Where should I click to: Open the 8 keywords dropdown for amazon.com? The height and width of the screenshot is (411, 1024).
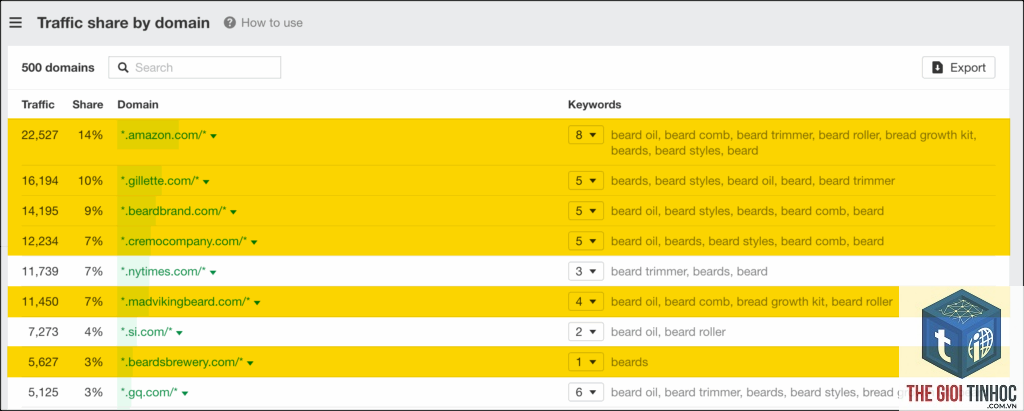pos(585,135)
